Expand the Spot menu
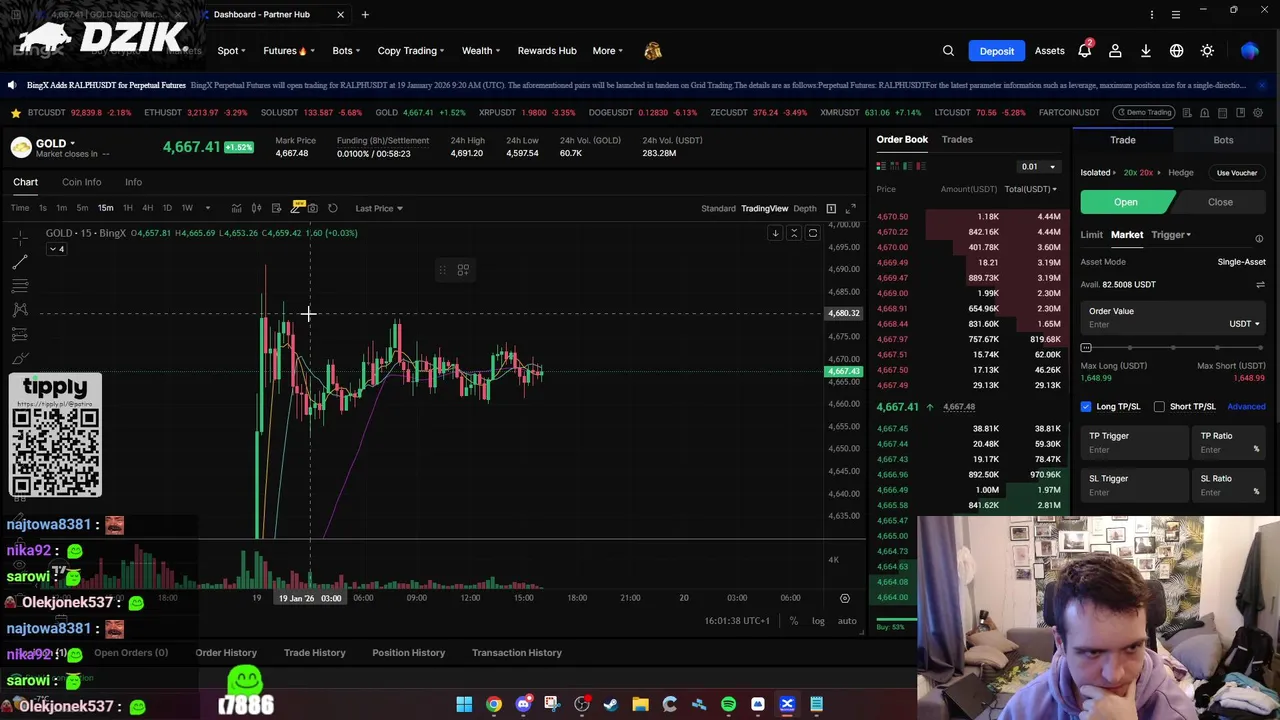Image resolution: width=1280 pixels, height=720 pixels. [x=232, y=51]
